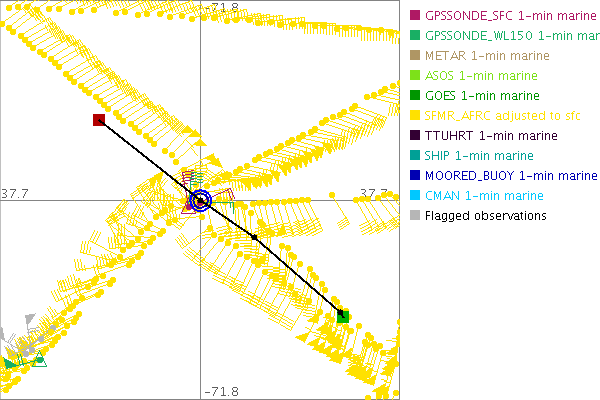Select the SFMR_AFRC adjusted to sfc label
Viewport: 600px width, 400px height.
click(502, 116)
